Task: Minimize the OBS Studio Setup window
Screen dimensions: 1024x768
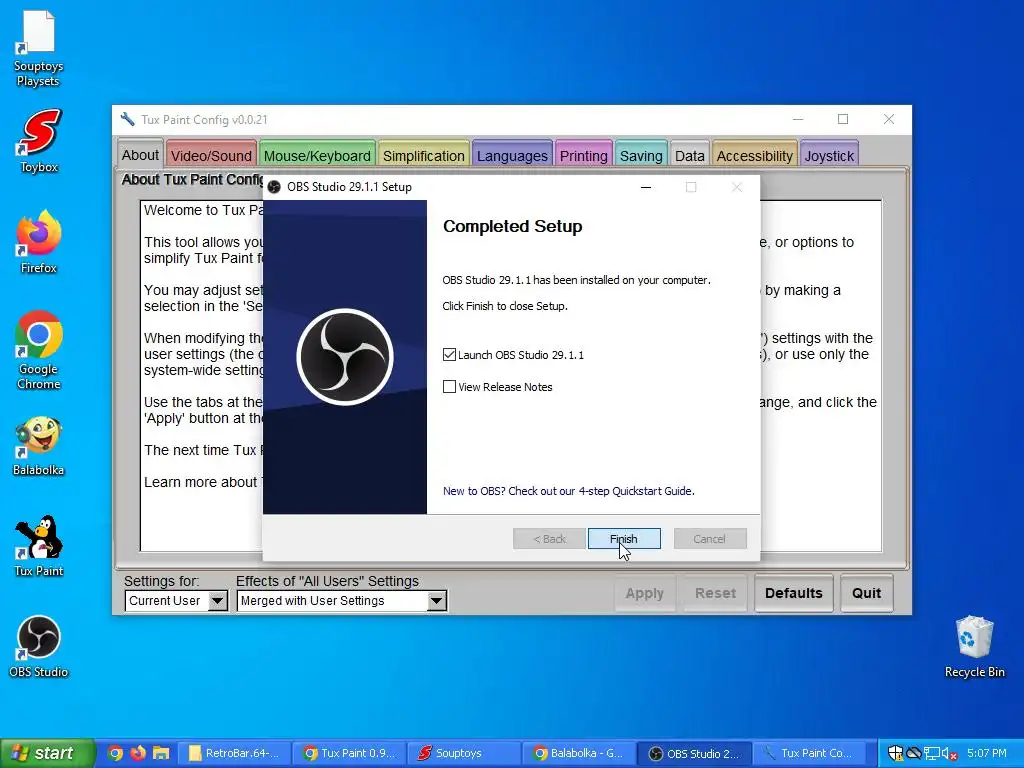Action: [x=646, y=187]
